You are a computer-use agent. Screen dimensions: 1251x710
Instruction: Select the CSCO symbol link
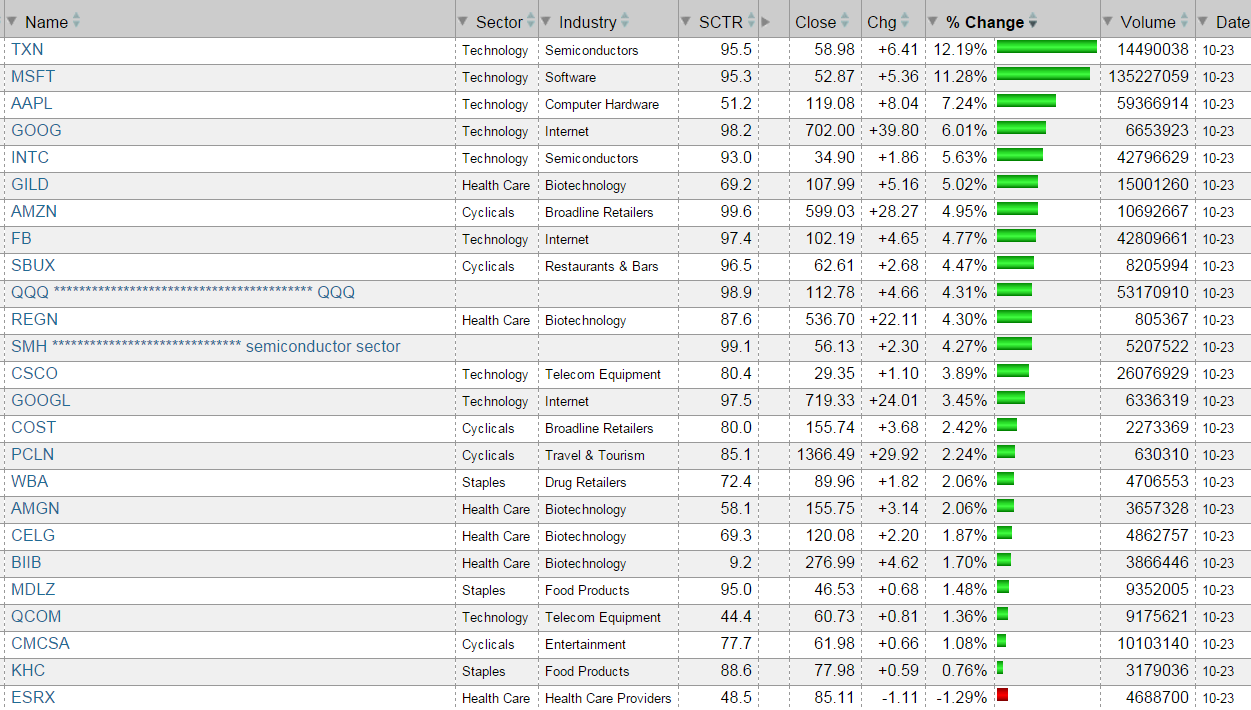(x=34, y=373)
